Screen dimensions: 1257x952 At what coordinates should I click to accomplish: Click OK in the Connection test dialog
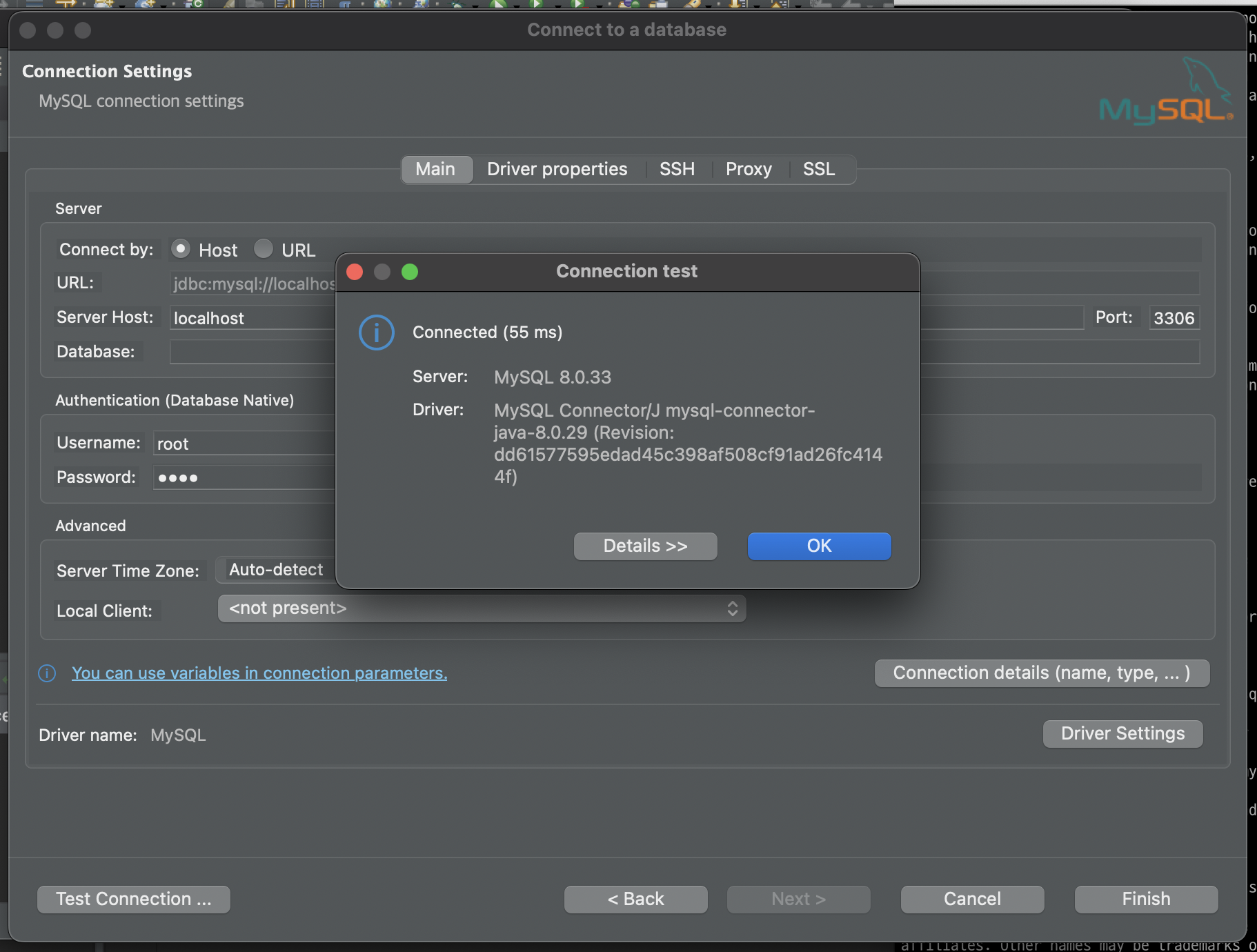pos(819,546)
